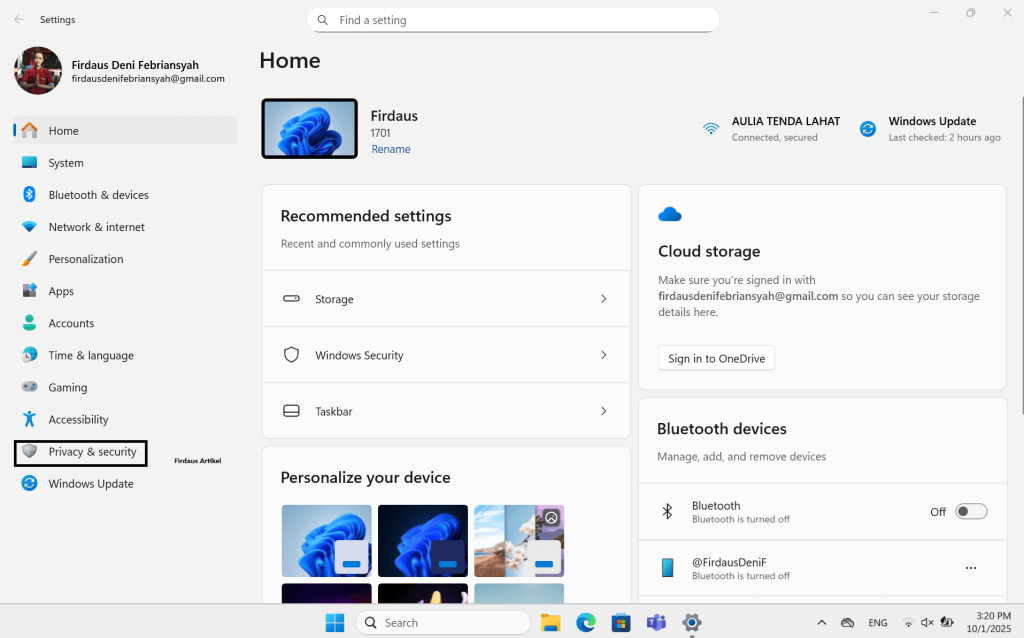Open the Windows Security row chevron
The width and height of the screenshot is (1024, 638).
click(x=603, y=355)
